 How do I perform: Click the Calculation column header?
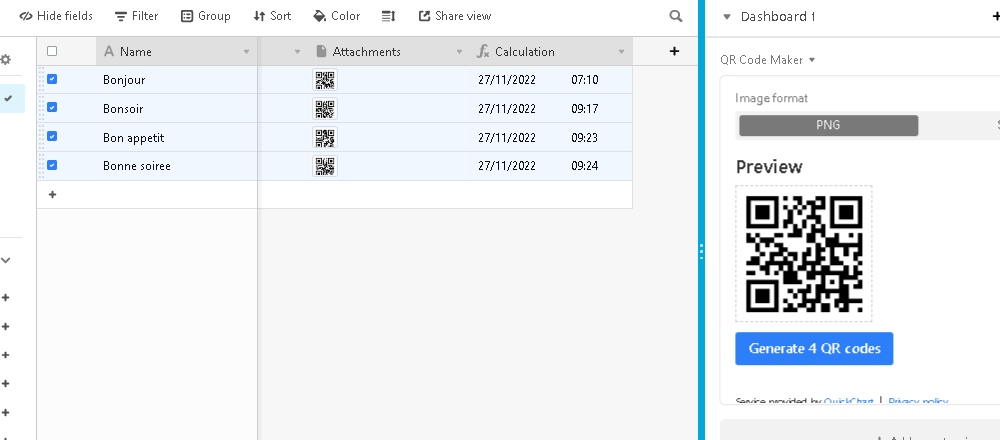coord(552,52)
